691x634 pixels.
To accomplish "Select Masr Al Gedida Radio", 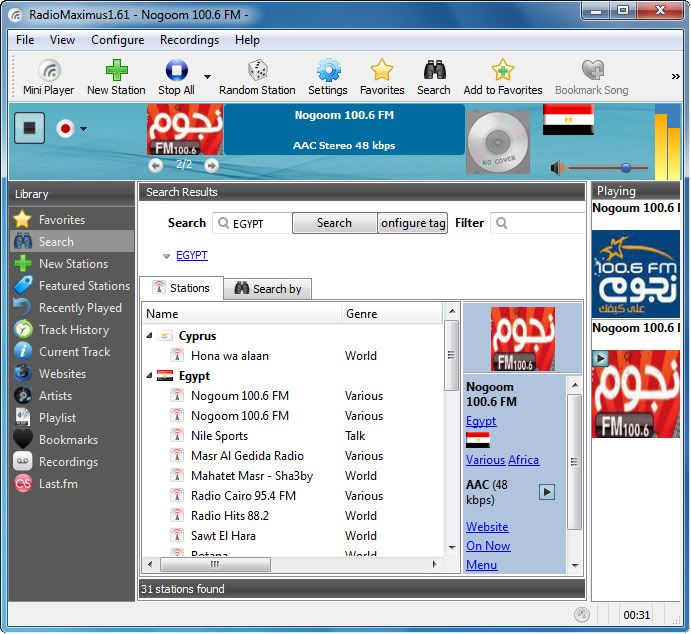I will tap(247, 456).
